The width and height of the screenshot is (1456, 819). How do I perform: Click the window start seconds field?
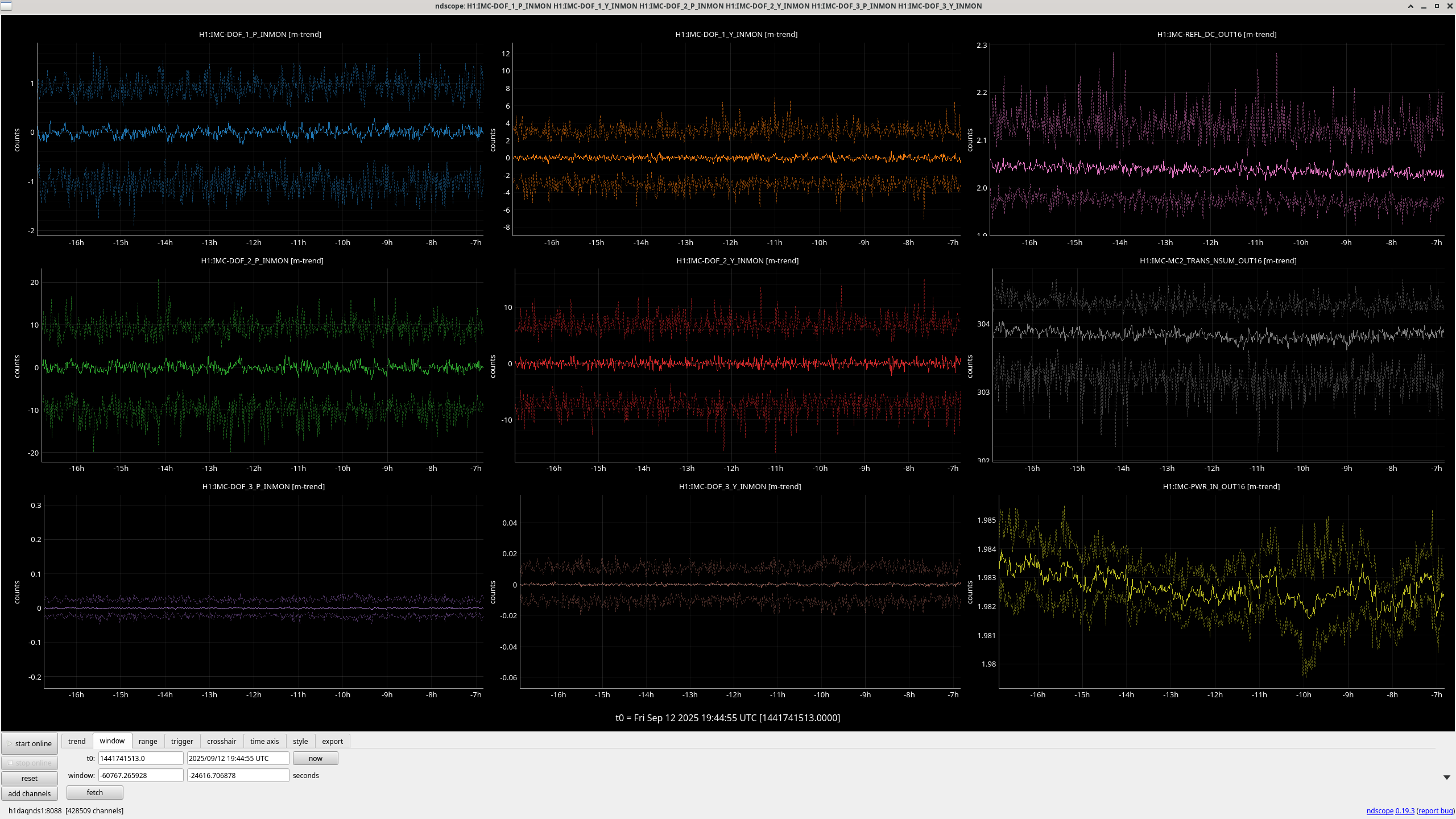point(141,775)
